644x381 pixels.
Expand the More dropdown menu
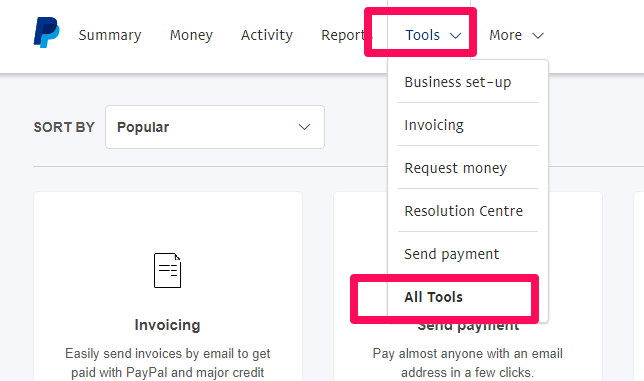(516, 35)
